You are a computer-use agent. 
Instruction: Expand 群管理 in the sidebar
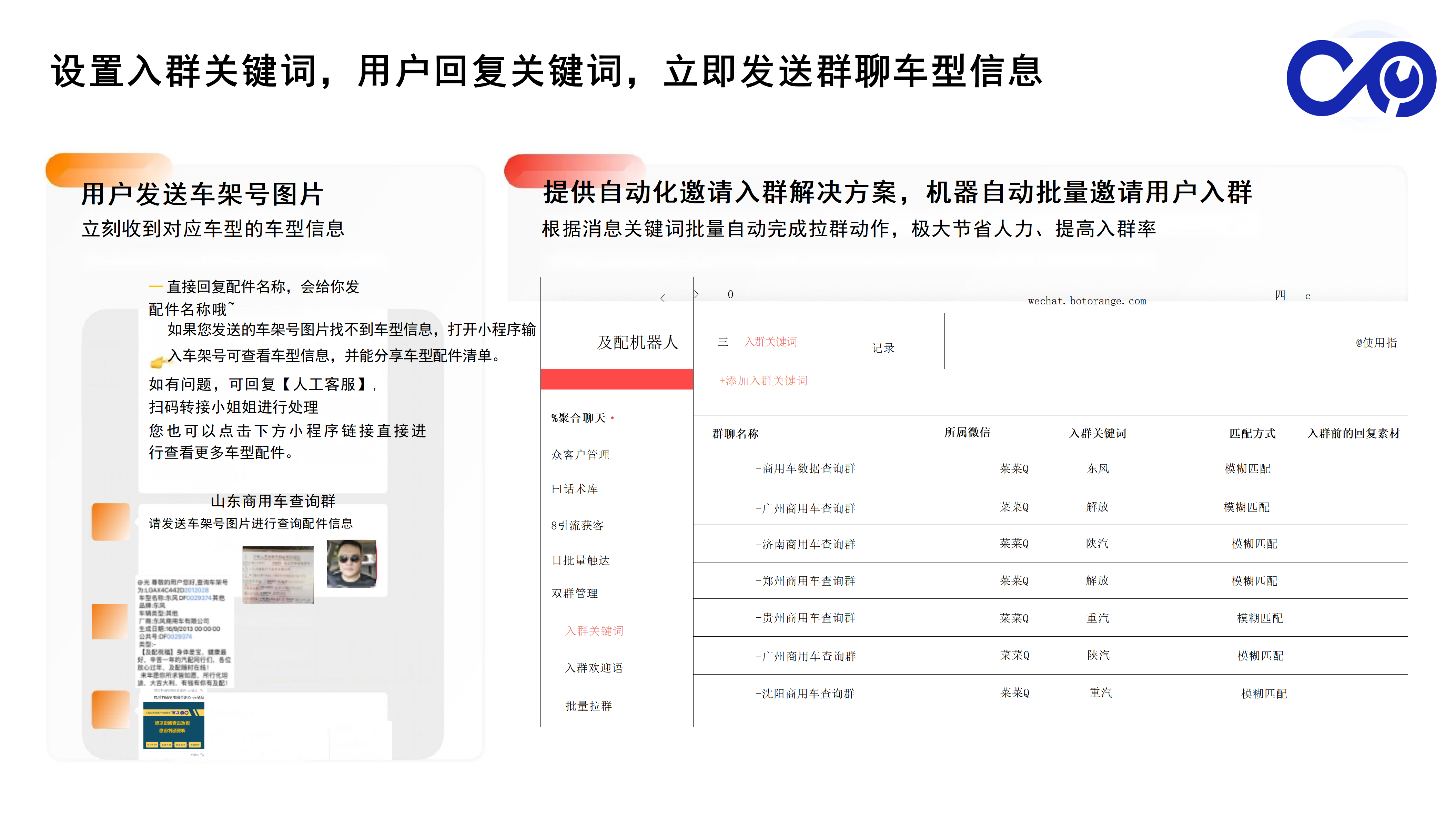pyautogui.click(x=575, y=594)
